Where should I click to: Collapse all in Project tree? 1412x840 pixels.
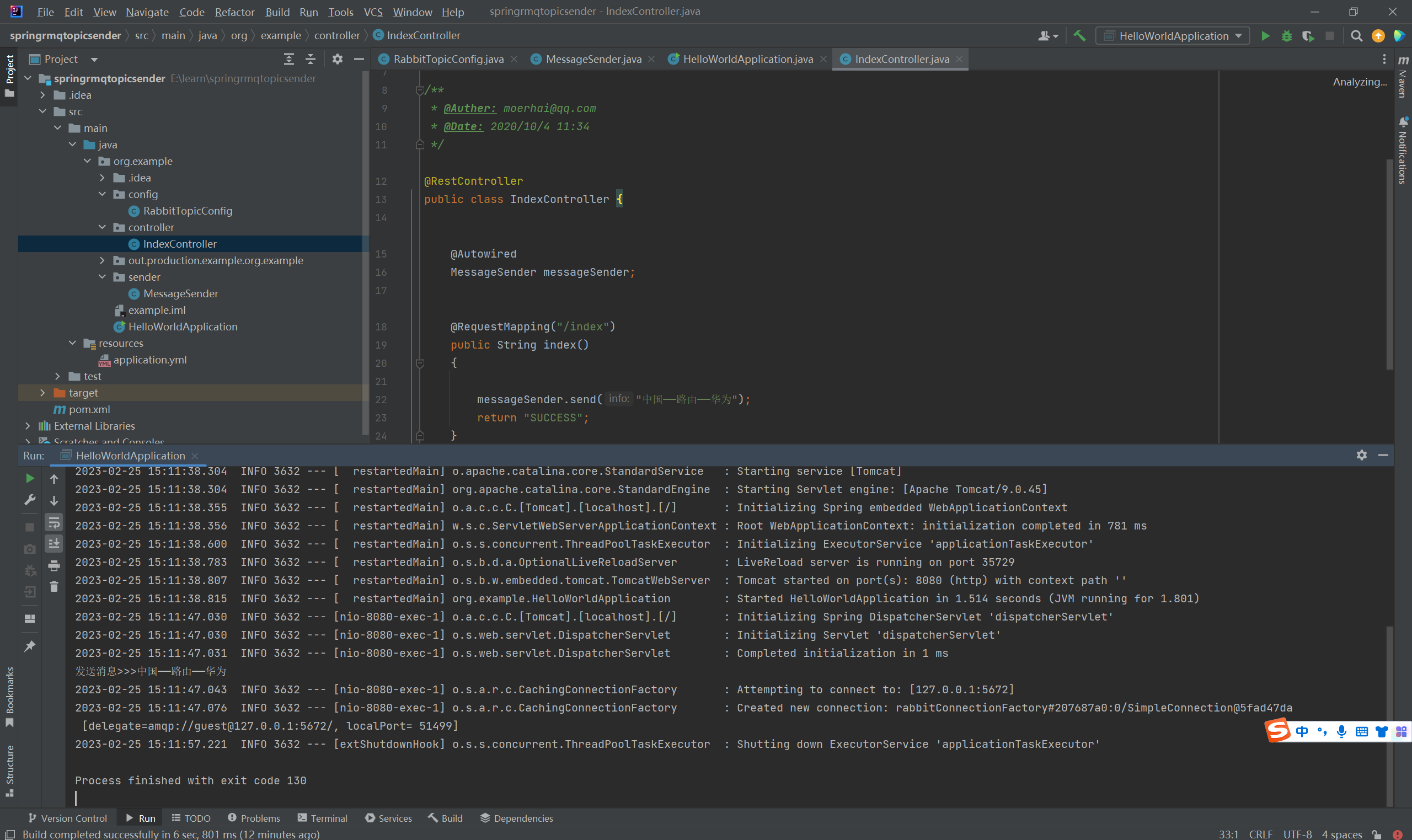(x=311, y=59)
